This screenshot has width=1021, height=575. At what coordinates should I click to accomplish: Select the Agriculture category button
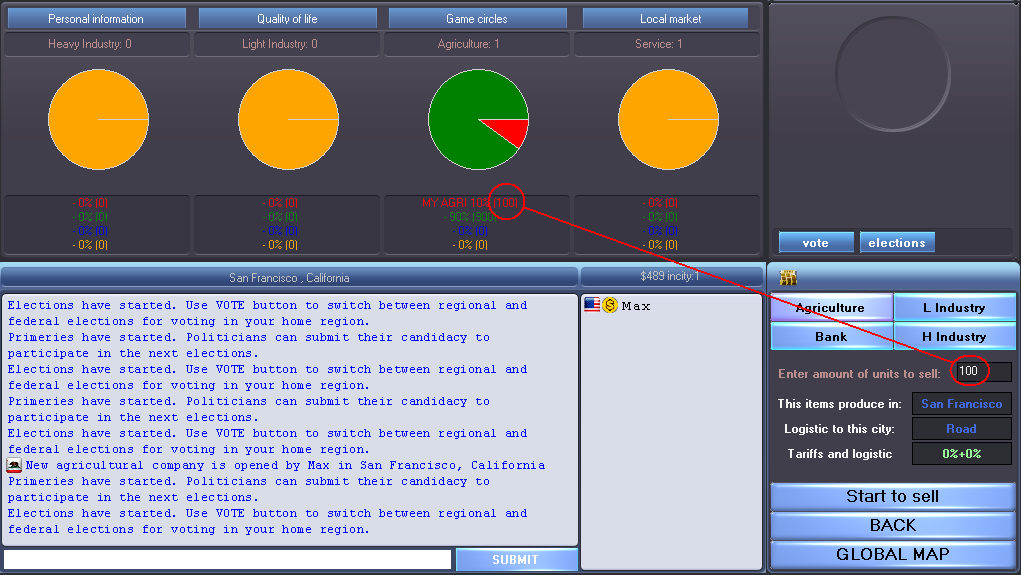click(830, 308)
